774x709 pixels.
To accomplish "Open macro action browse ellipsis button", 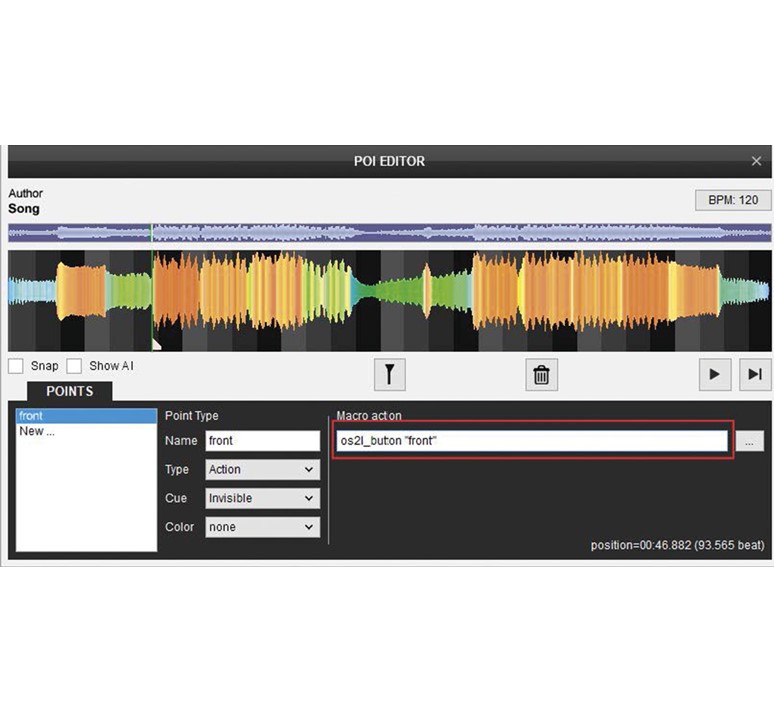I will pos(749,441).
